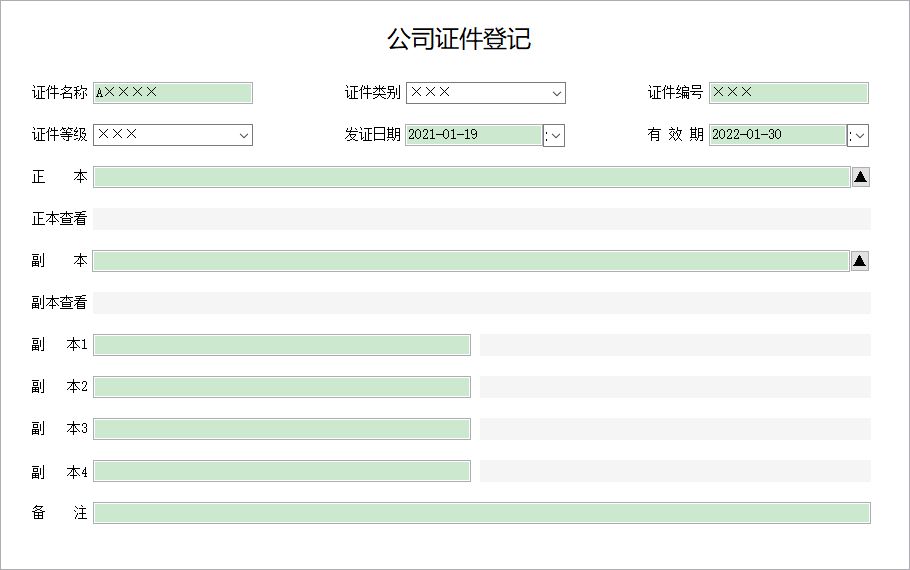The height and width of the screenshot is (570, 910).
Task: Click the upload triangle icon beside 副本 field
Action: click(860, 261)
